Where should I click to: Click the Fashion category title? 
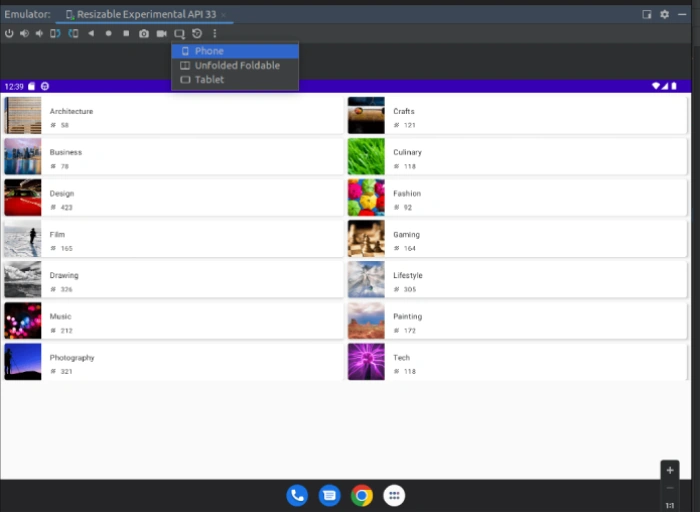pyautogui.click(x=407, y=193)
